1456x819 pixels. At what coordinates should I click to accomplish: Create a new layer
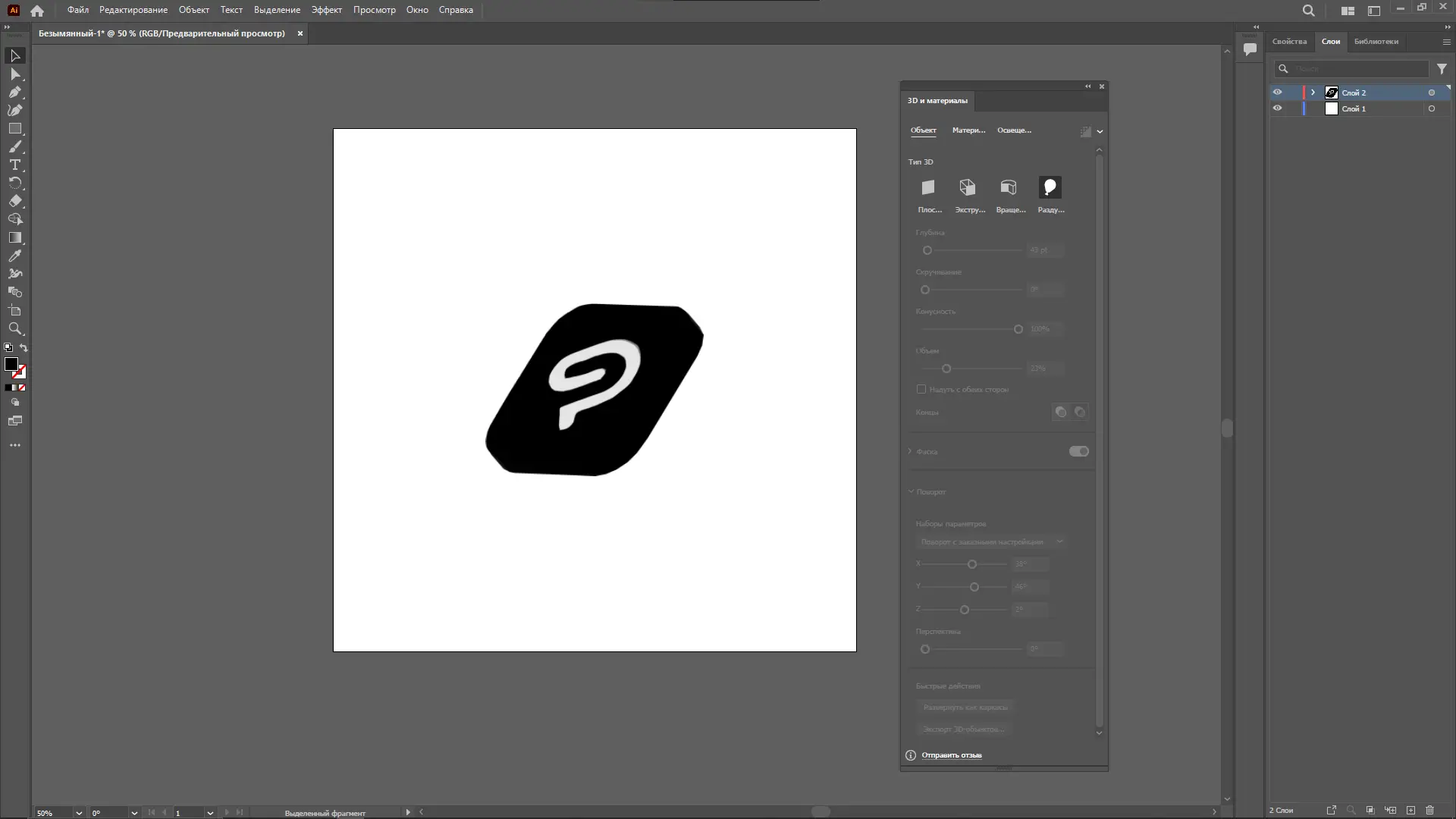click(x=1410, y=810)
